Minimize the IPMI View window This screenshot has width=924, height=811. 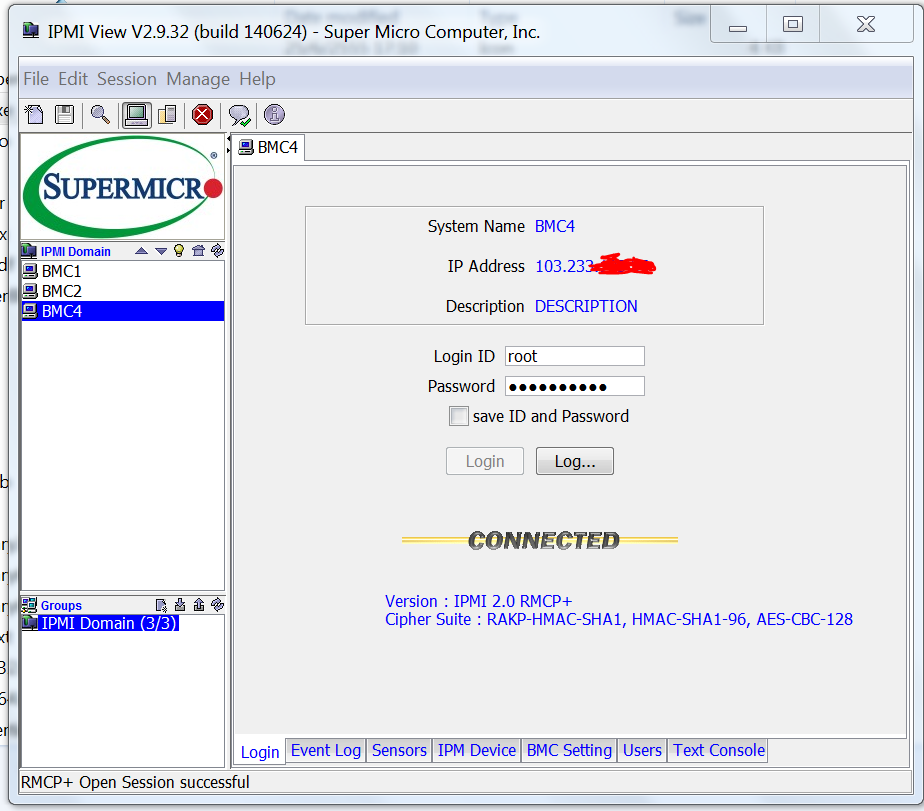[x=738, y=25]
